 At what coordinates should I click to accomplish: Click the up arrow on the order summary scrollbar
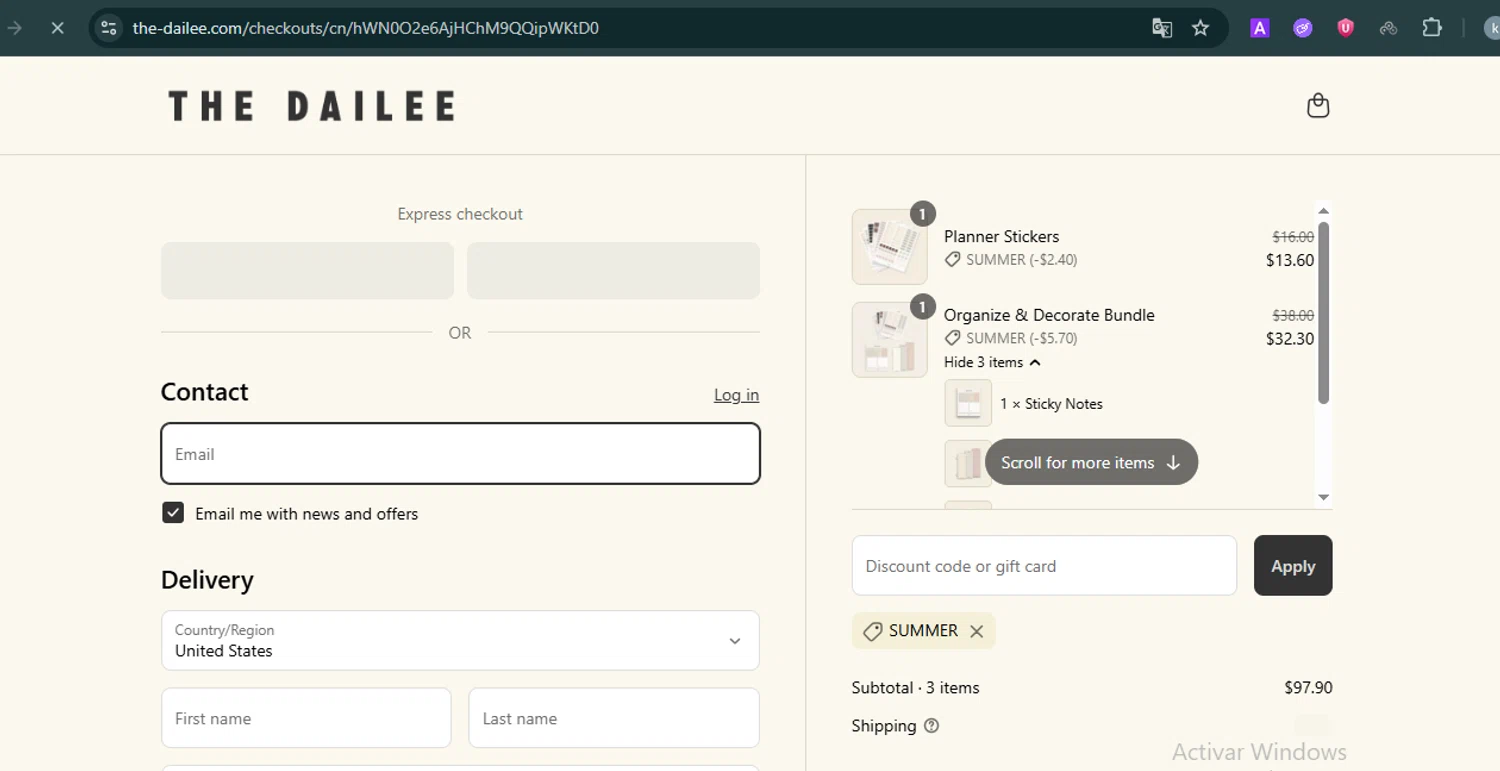click(1324, 211)
